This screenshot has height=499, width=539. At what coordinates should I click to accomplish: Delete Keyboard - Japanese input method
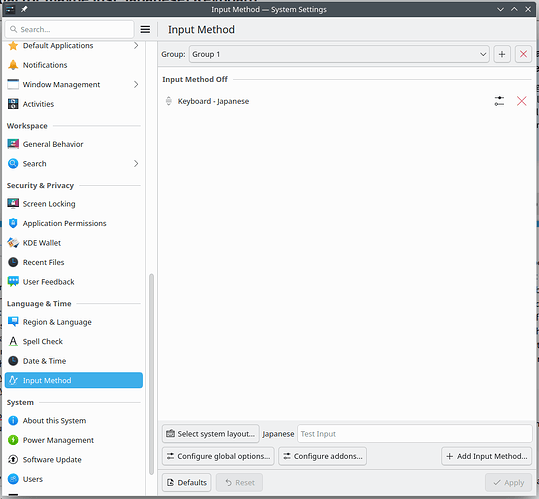coord(521,101)
